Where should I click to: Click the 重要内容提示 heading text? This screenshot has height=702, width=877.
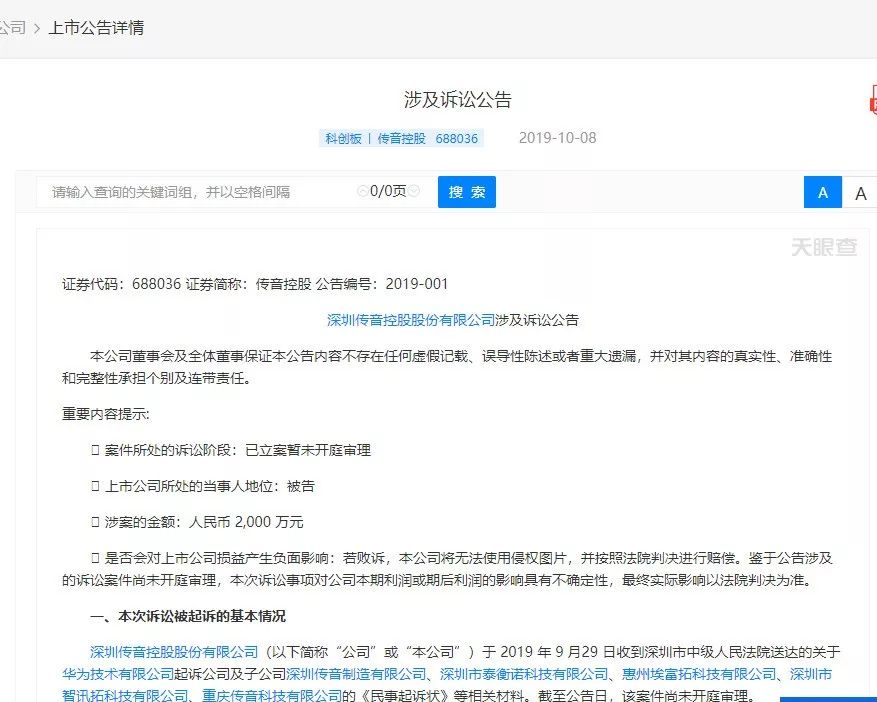pyautogui.click(x=106, y=414)
